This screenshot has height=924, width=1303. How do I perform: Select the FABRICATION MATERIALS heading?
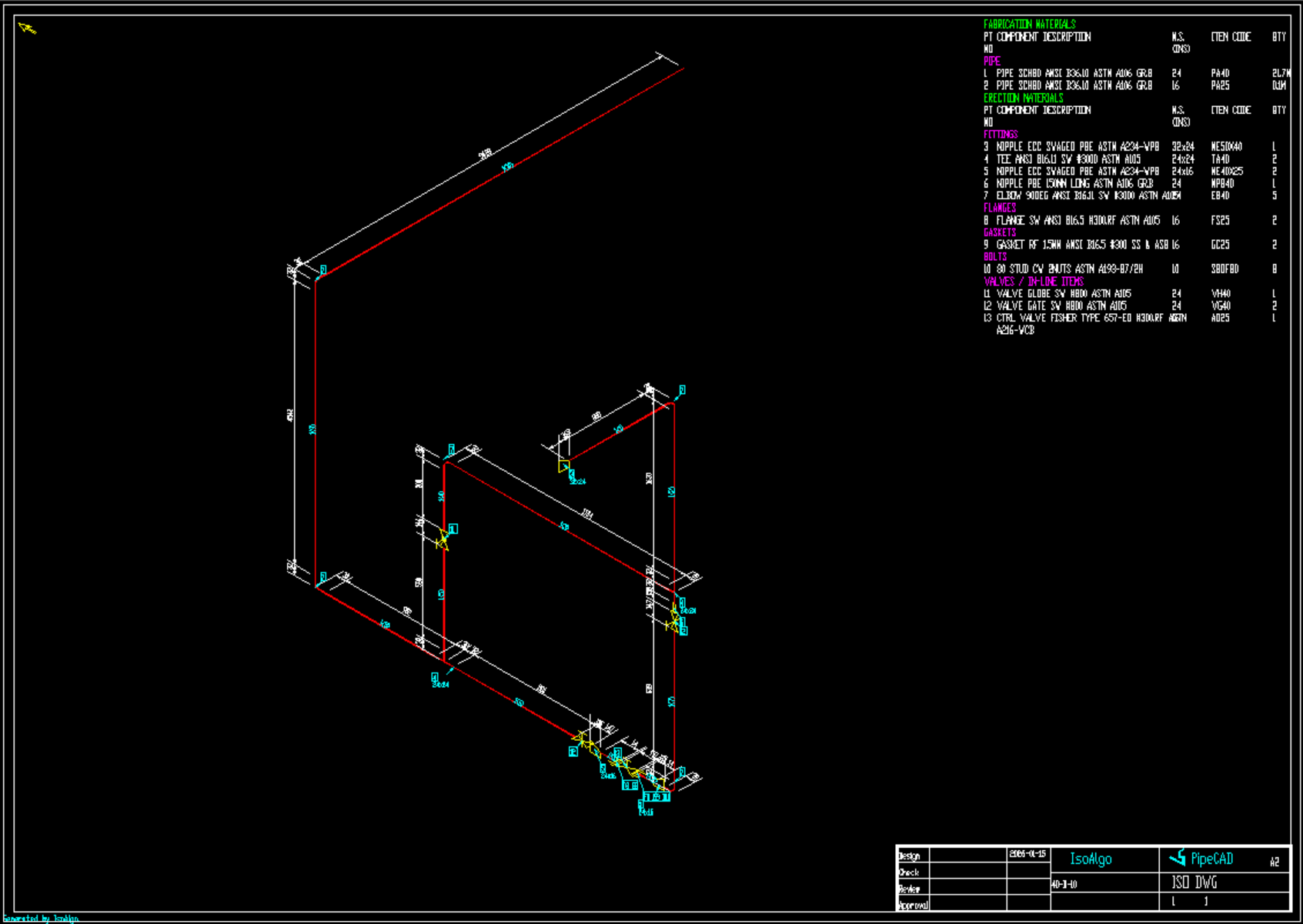click(x=1029, y=25)
